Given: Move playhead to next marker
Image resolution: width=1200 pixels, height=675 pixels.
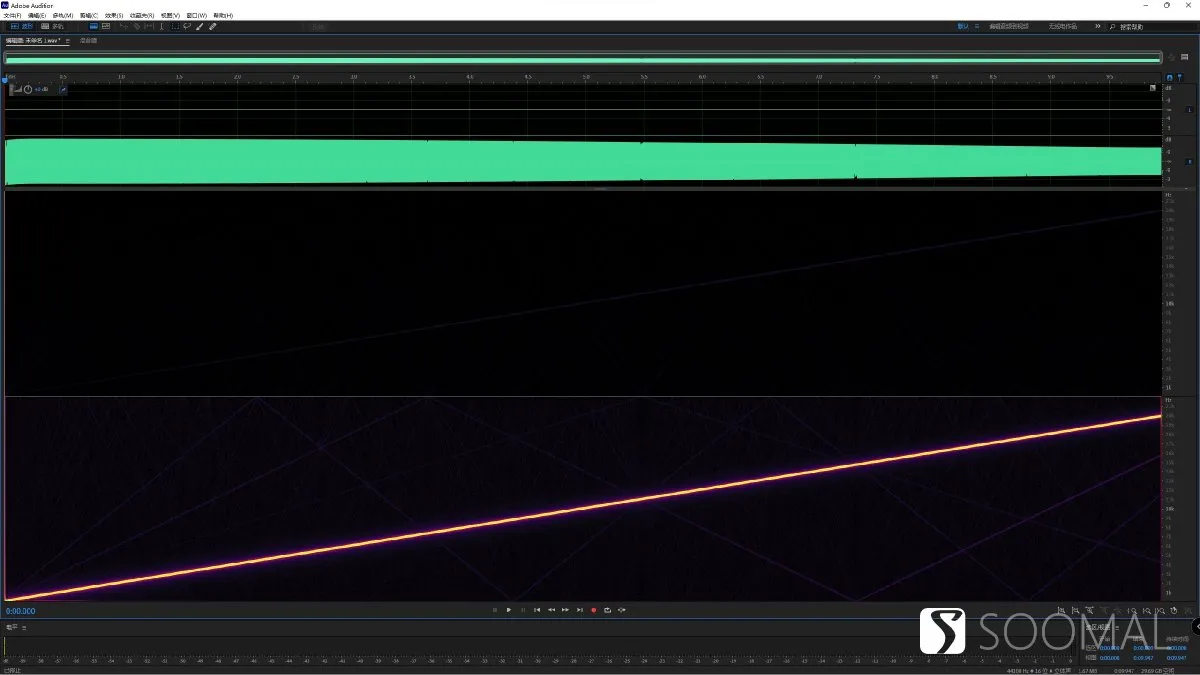Looking at the screenshot, I should click(x=580, y=610).
